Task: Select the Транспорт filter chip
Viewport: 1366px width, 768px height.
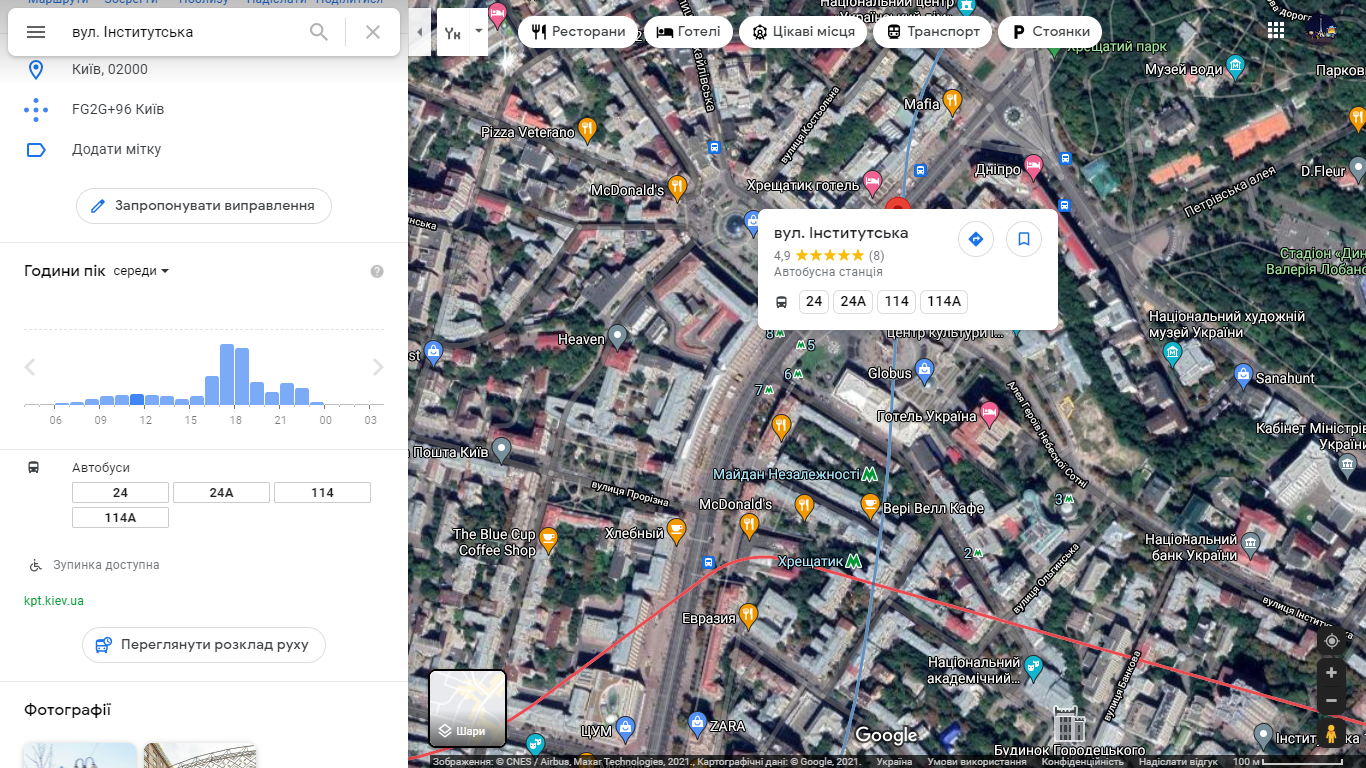Action: coord(933,32)
